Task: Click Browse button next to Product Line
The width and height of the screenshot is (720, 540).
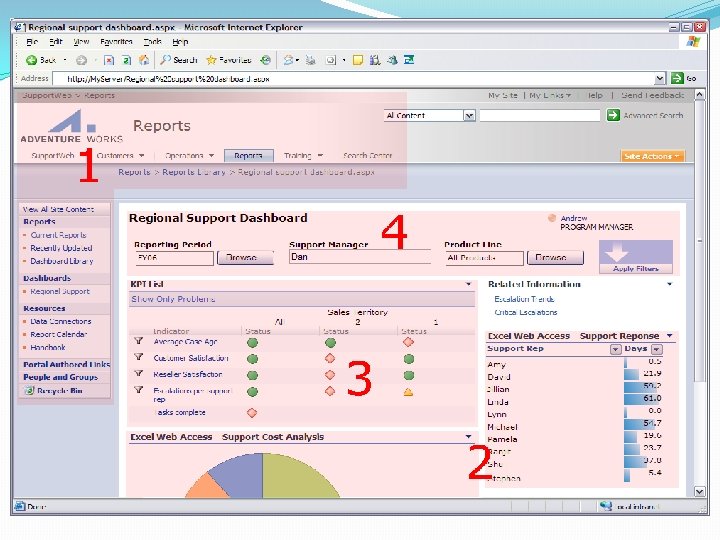Action: click(x=556, y=258)
